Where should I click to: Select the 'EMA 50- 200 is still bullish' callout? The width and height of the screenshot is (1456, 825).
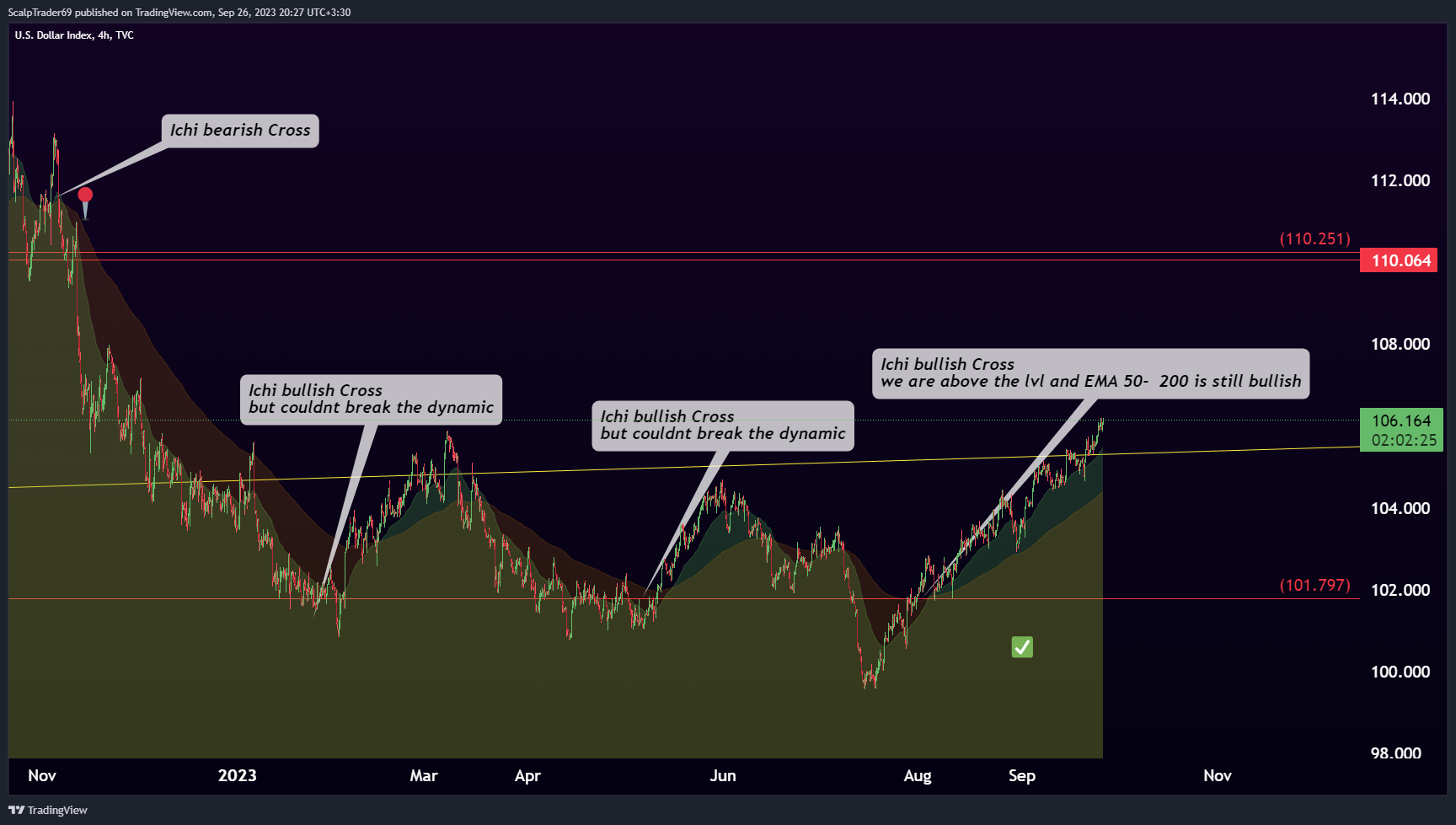point(1091,373)
